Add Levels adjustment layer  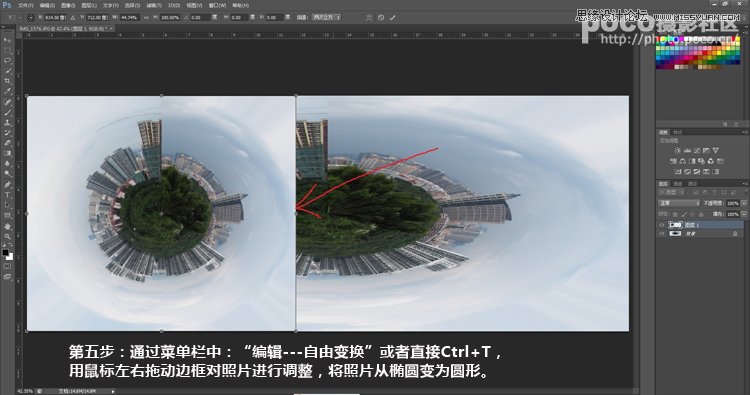click(x=687, y=151)
